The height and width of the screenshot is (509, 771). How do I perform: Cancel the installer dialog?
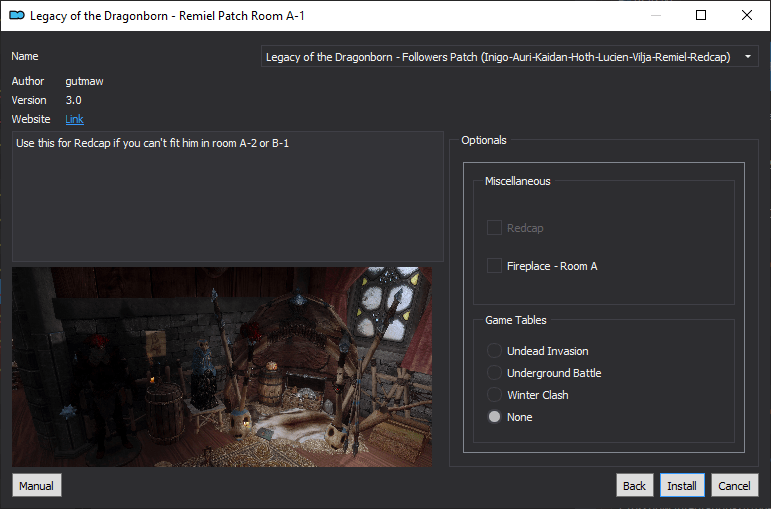[x=734, y=486]
